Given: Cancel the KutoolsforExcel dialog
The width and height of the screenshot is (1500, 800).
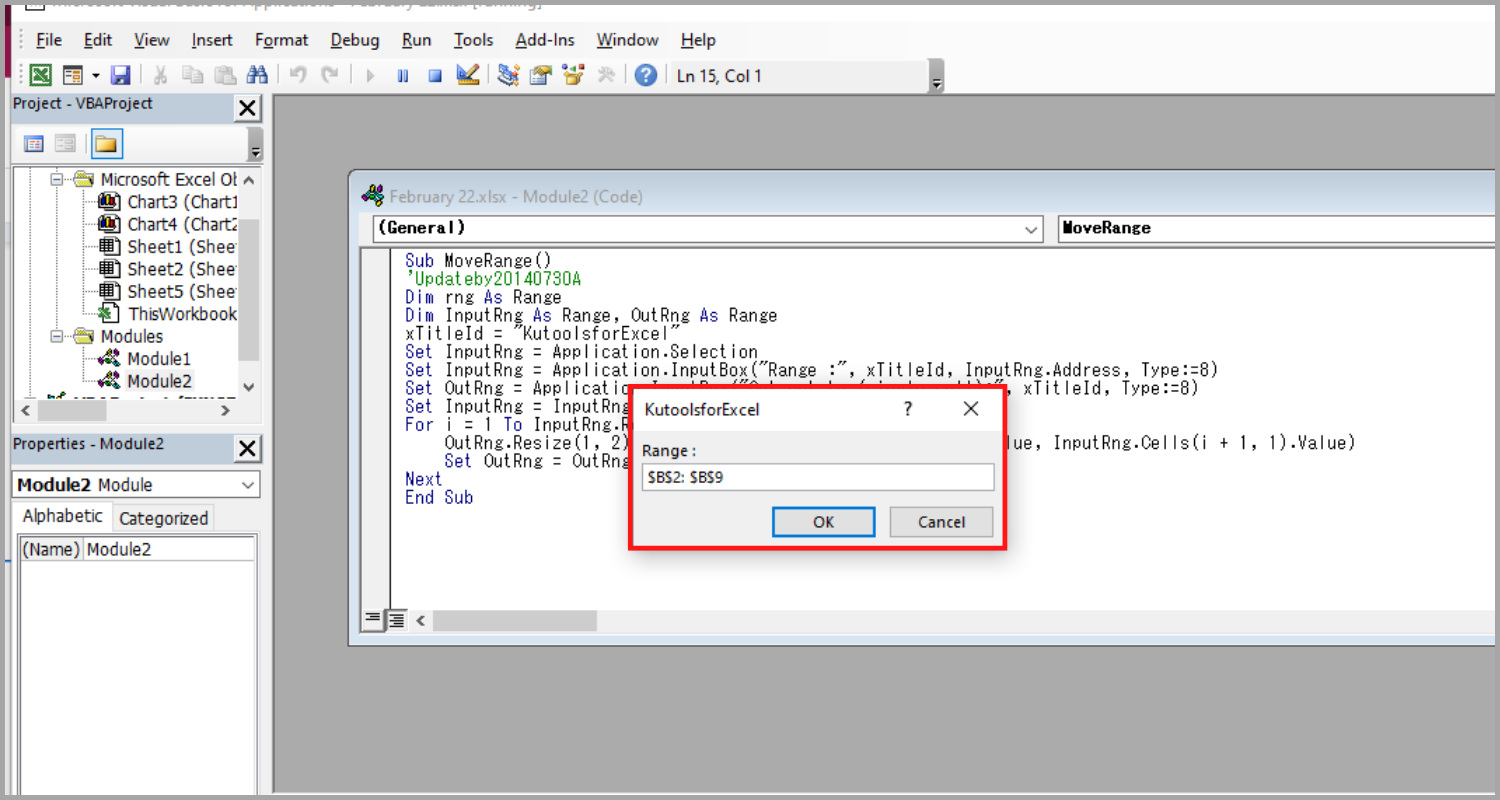Looking at the screenshot, I should (940, 521).
